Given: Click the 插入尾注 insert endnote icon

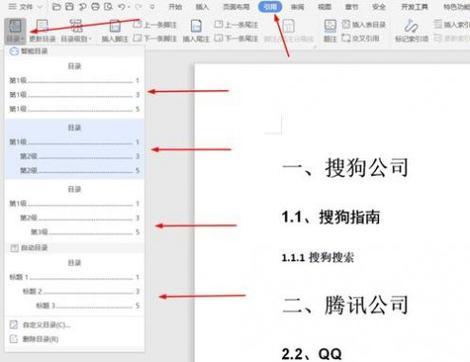Looking at the screenshot, I should [x=196, y=31].
